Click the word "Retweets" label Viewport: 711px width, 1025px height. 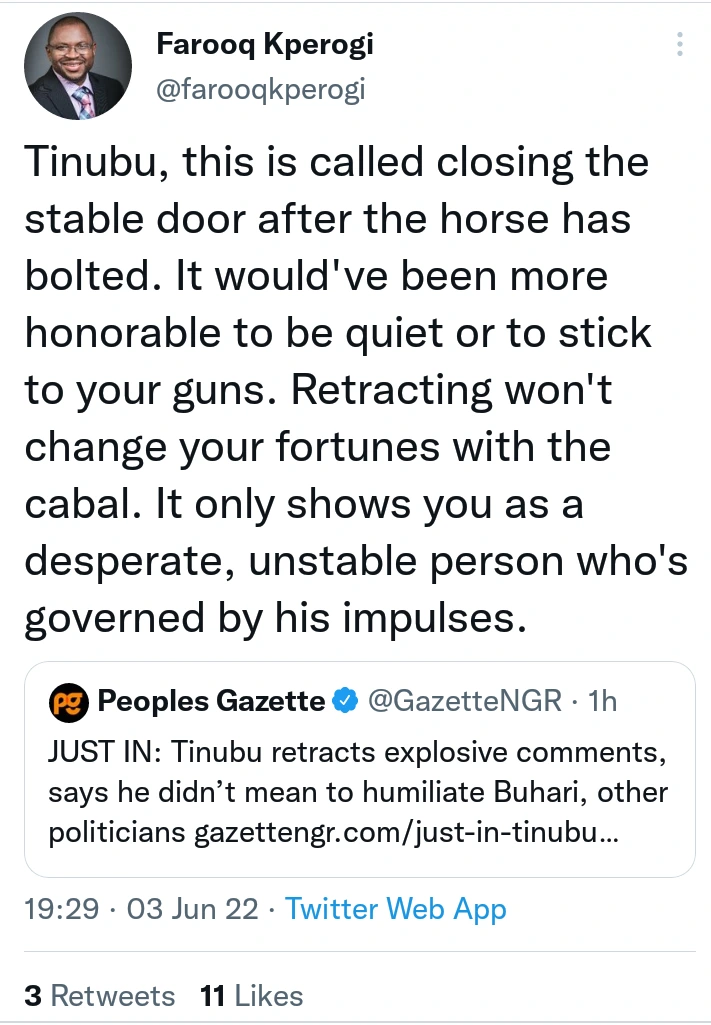(x=113, y=996)
